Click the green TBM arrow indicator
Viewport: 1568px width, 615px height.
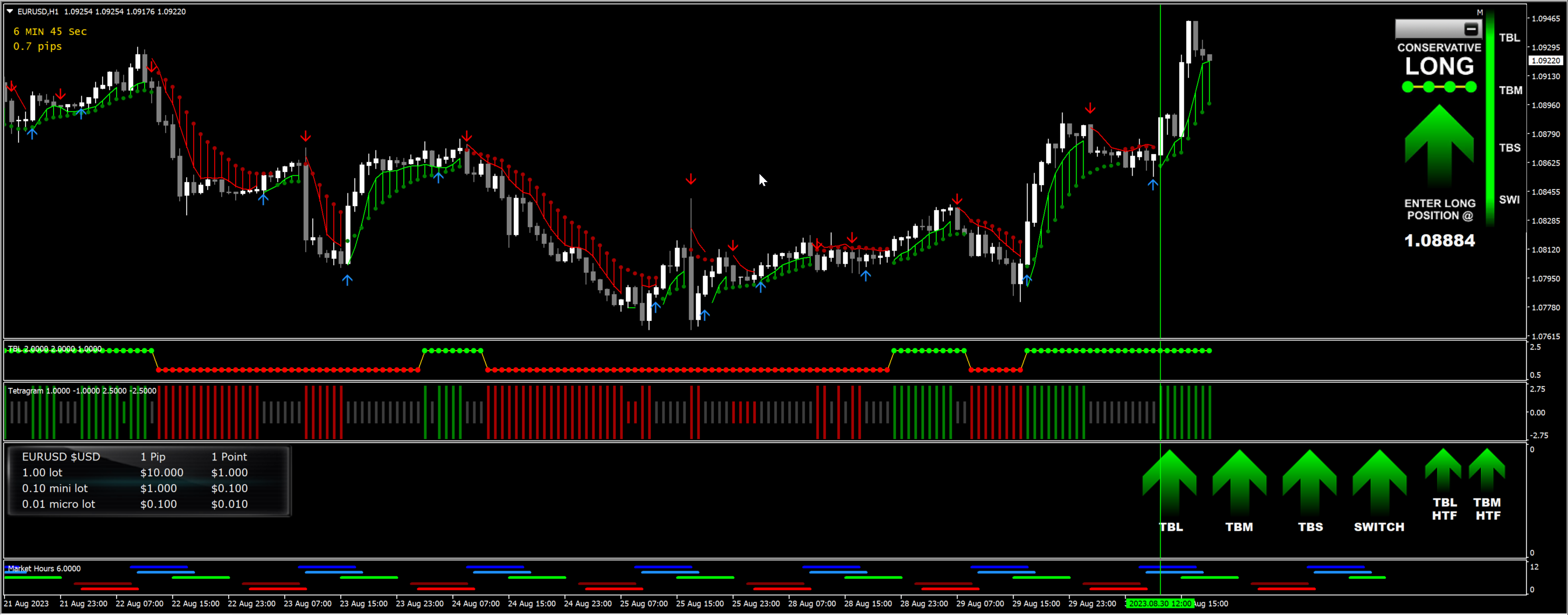[x=1239, y=482]
